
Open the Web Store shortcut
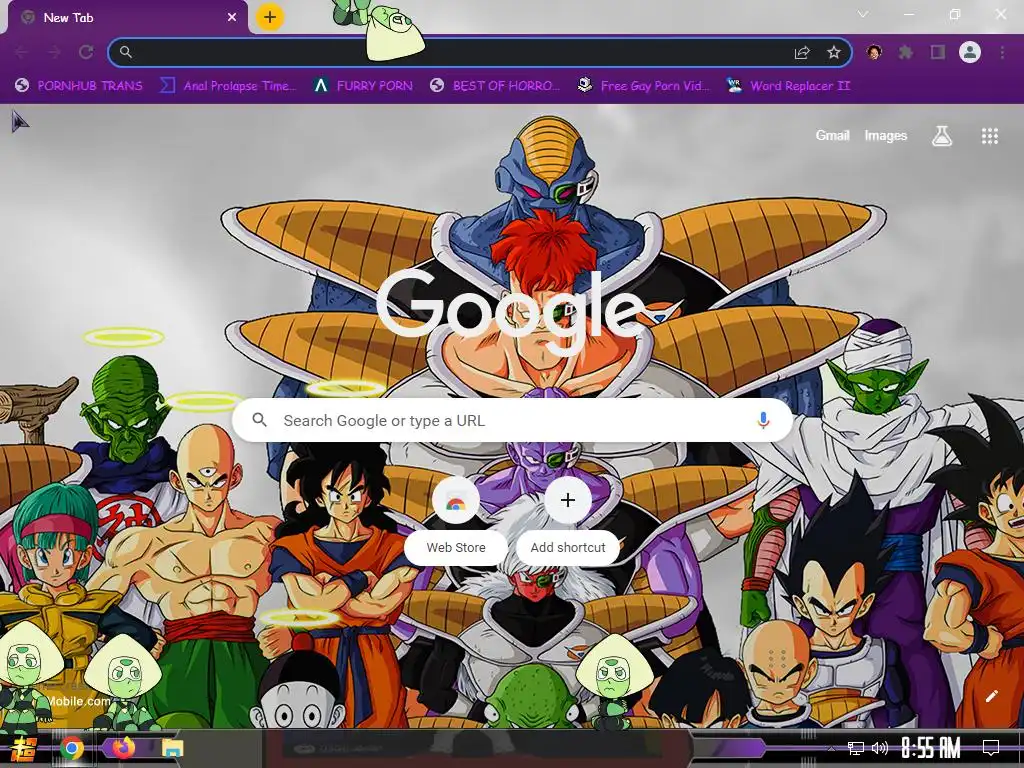tap(456, 519)
